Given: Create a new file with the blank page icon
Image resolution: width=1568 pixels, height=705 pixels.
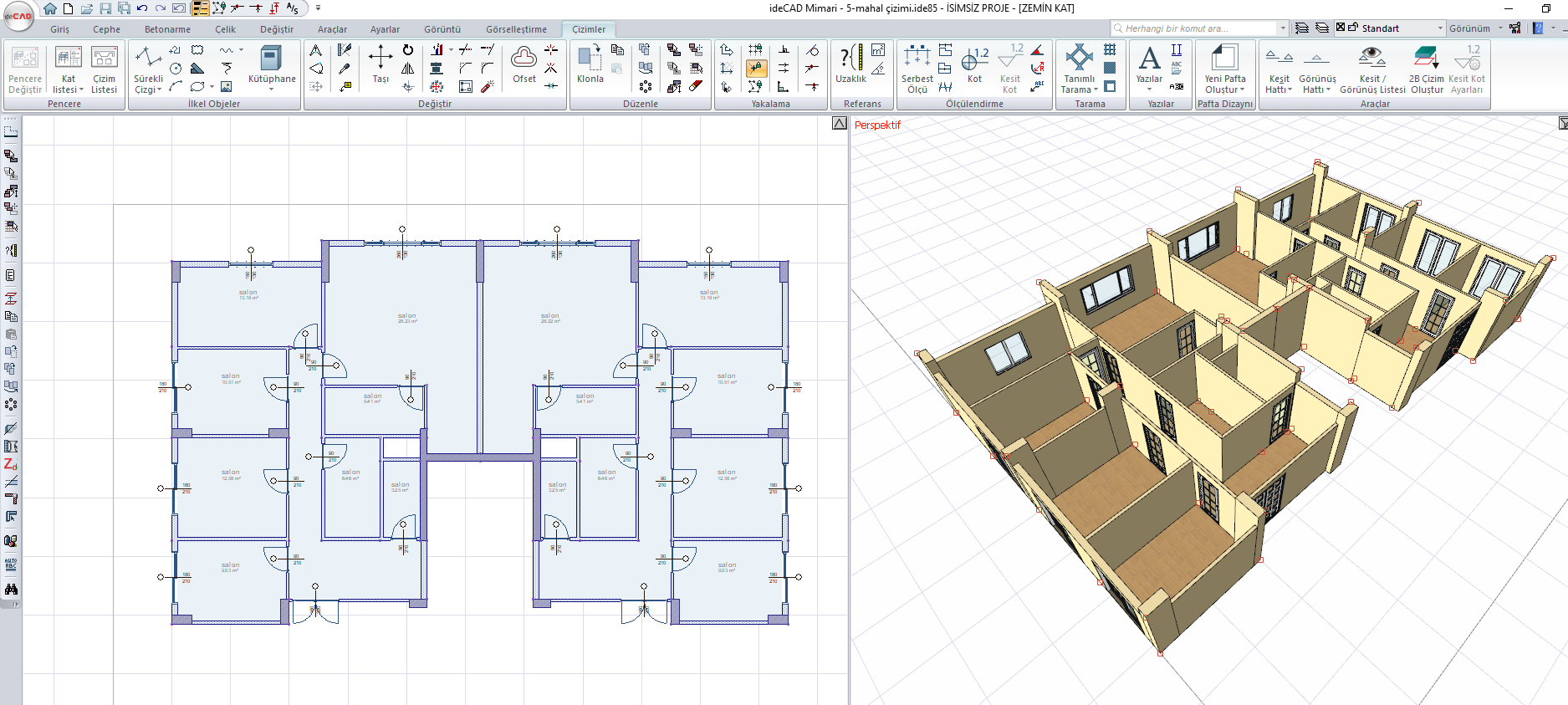Looking at the screenshot, I should click(68, 8).
